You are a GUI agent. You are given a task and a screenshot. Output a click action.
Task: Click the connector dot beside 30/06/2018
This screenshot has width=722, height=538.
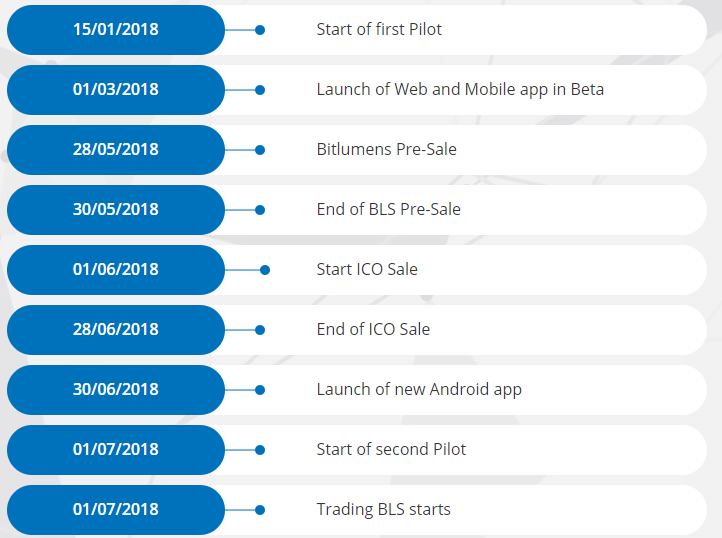coord(260,390)
